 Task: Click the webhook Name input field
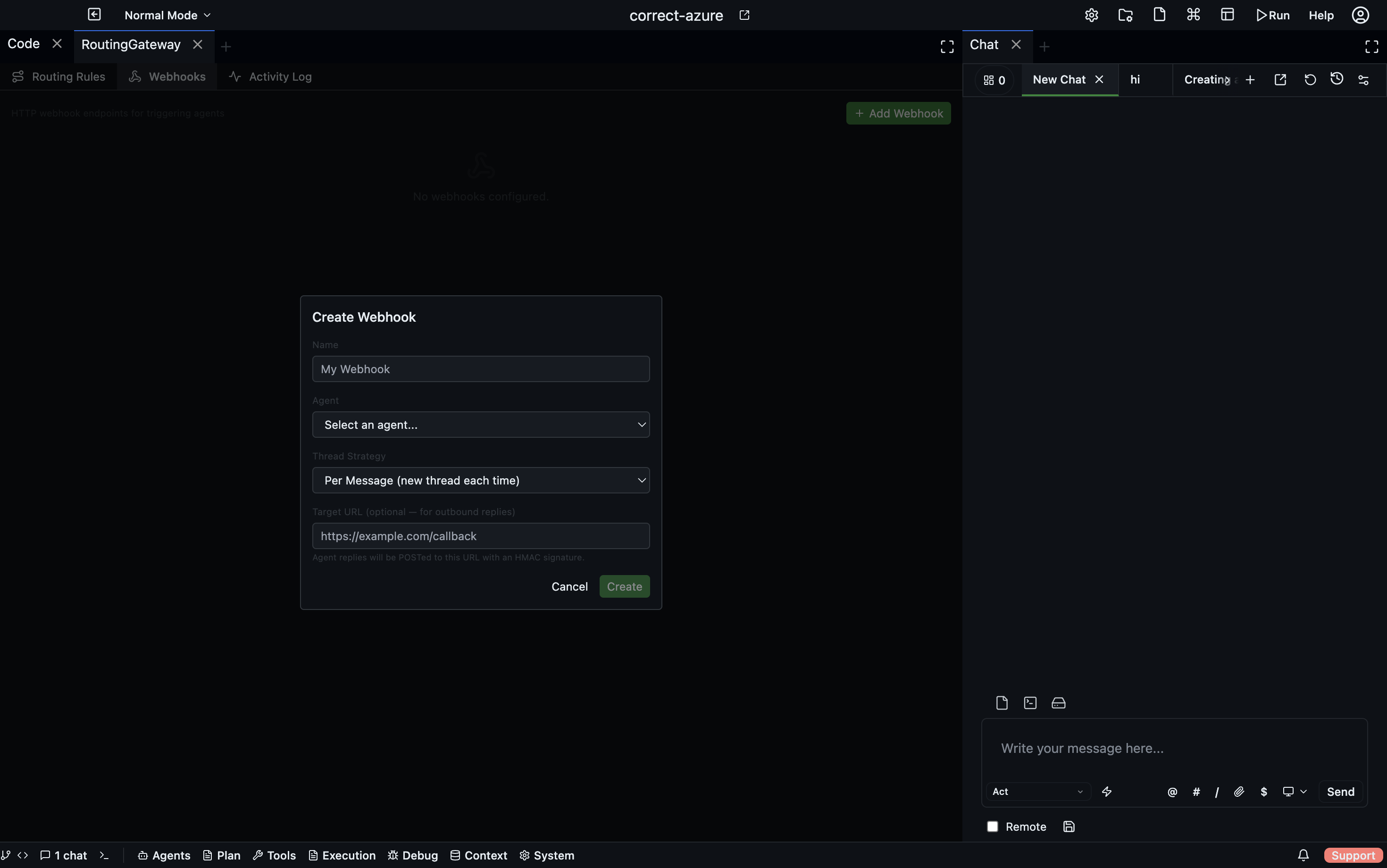481,368
